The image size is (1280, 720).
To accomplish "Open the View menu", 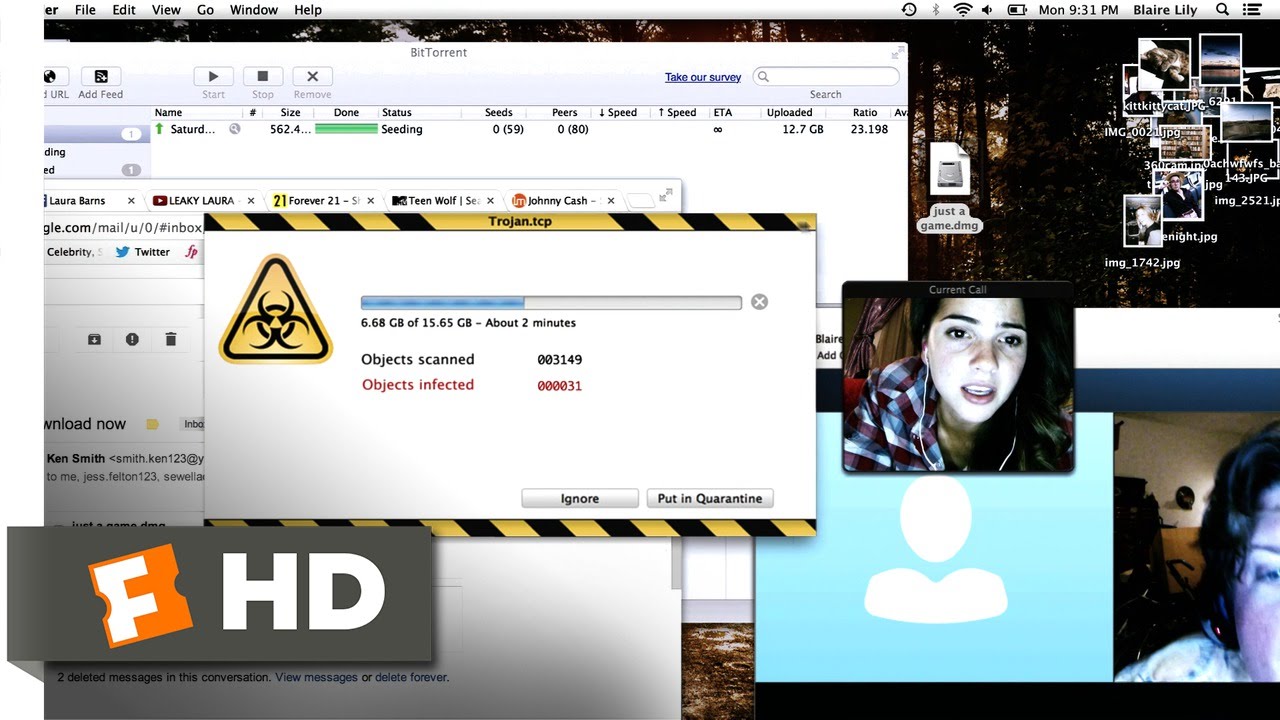I will coord(166,9).
